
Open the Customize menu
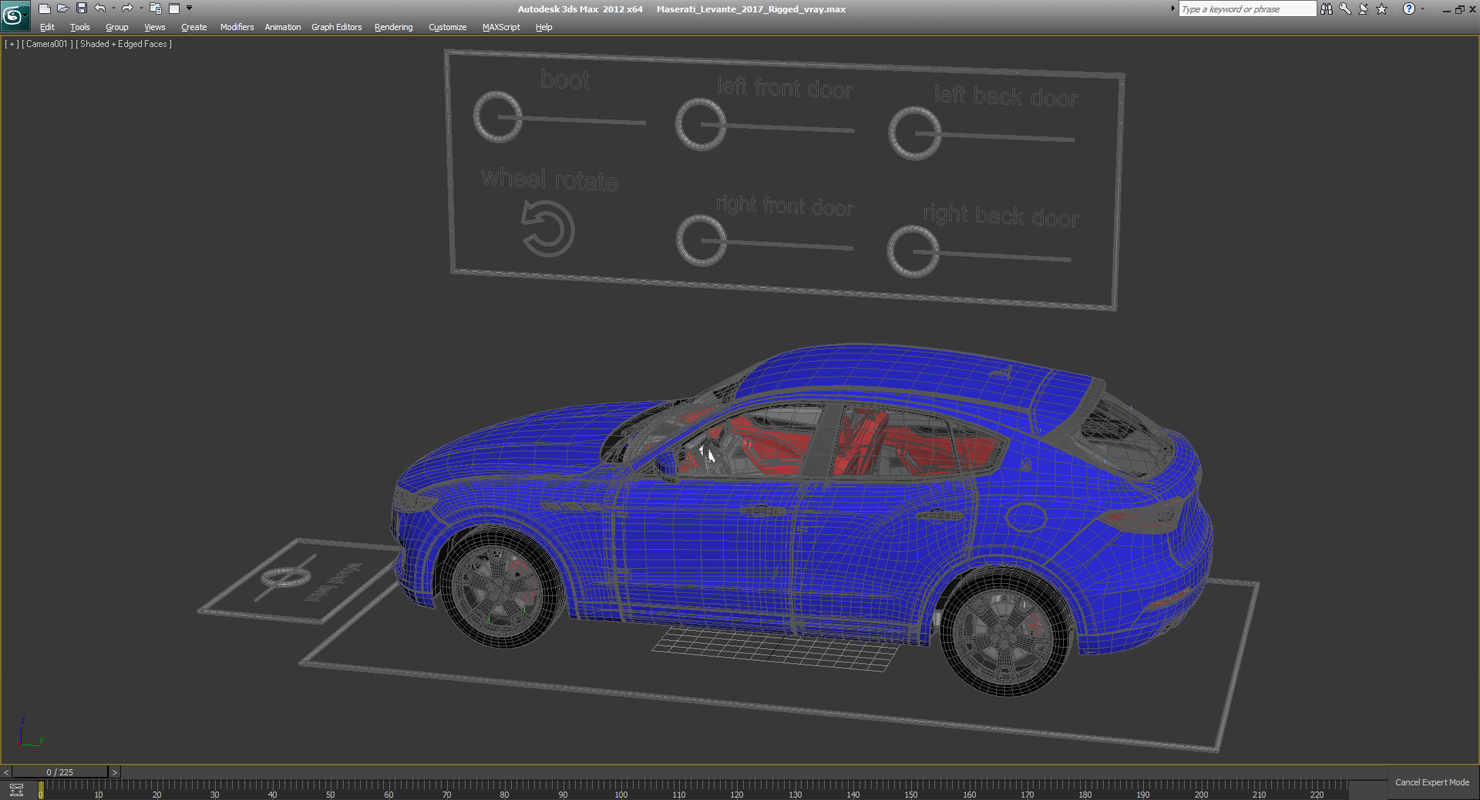point(448,27)
